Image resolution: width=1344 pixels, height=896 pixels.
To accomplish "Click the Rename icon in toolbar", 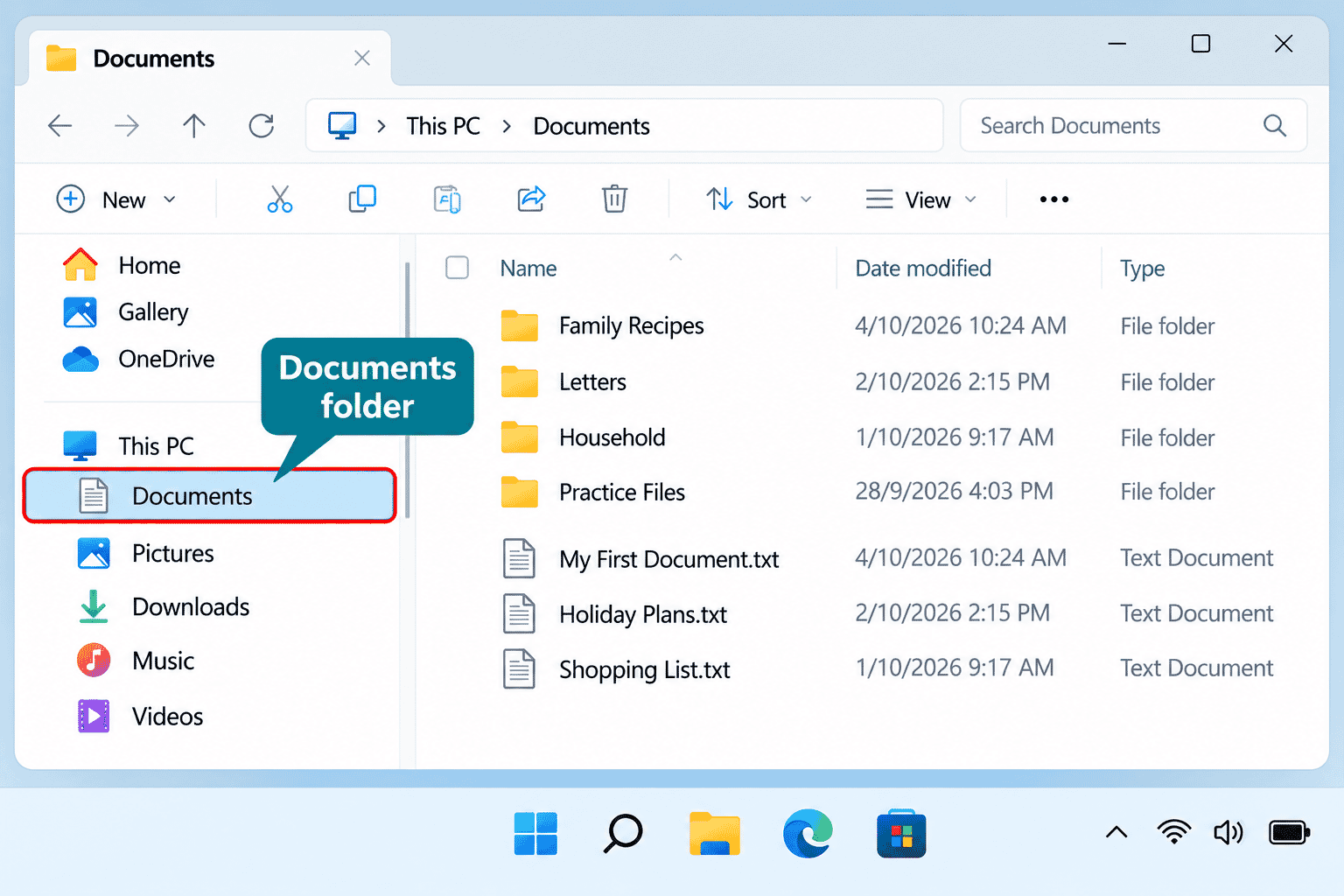I will 447,199.
